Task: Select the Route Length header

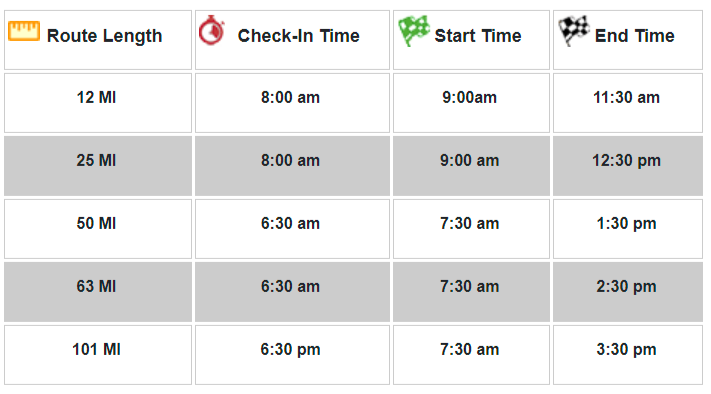Action: pos(98,40)
